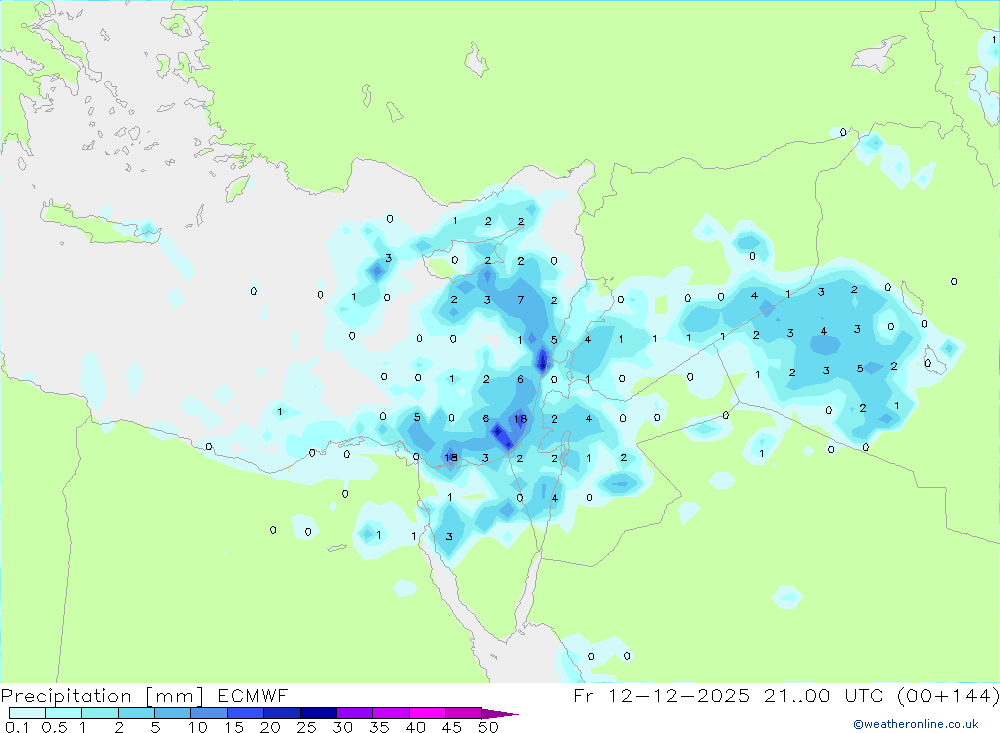1000x733 pixels.
Task: Choose the 40–45 mm magenta legend swatch
Action: click(x=427, y=713)
